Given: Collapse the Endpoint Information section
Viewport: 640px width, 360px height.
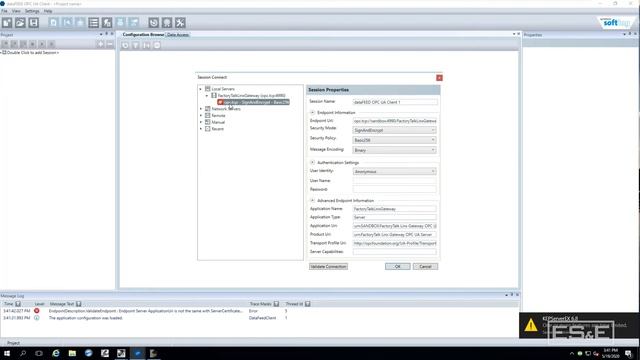Looking at the screenshot, I should tap(313, 112).
